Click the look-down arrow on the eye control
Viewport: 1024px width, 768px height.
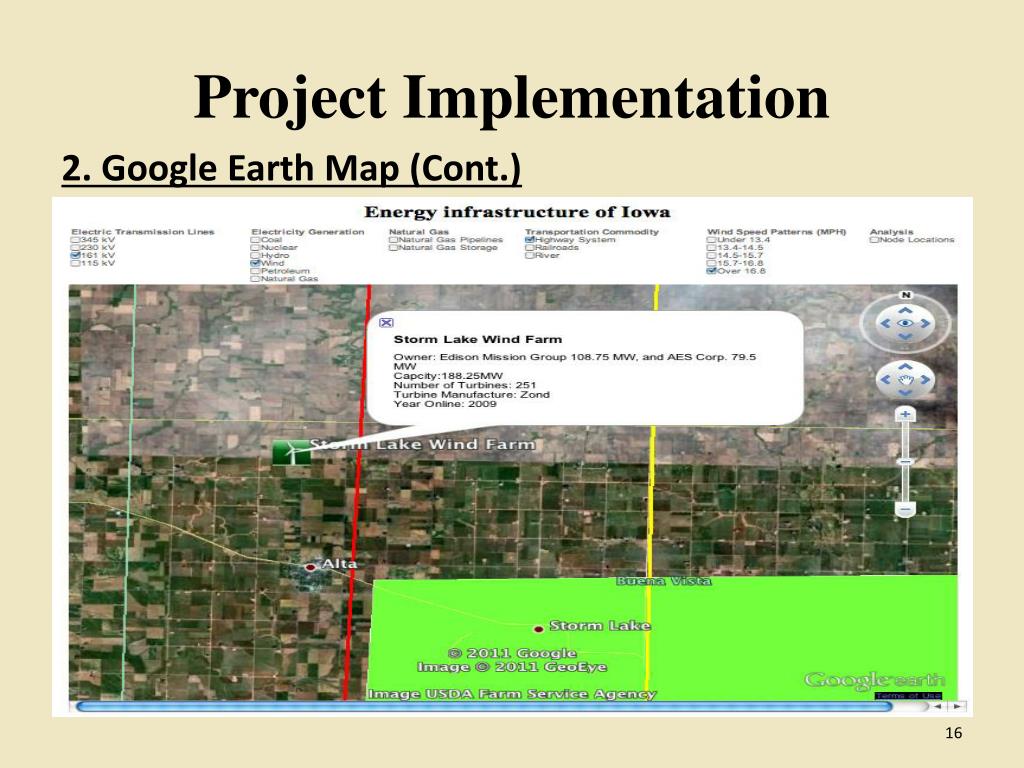(x=905, y=336)
